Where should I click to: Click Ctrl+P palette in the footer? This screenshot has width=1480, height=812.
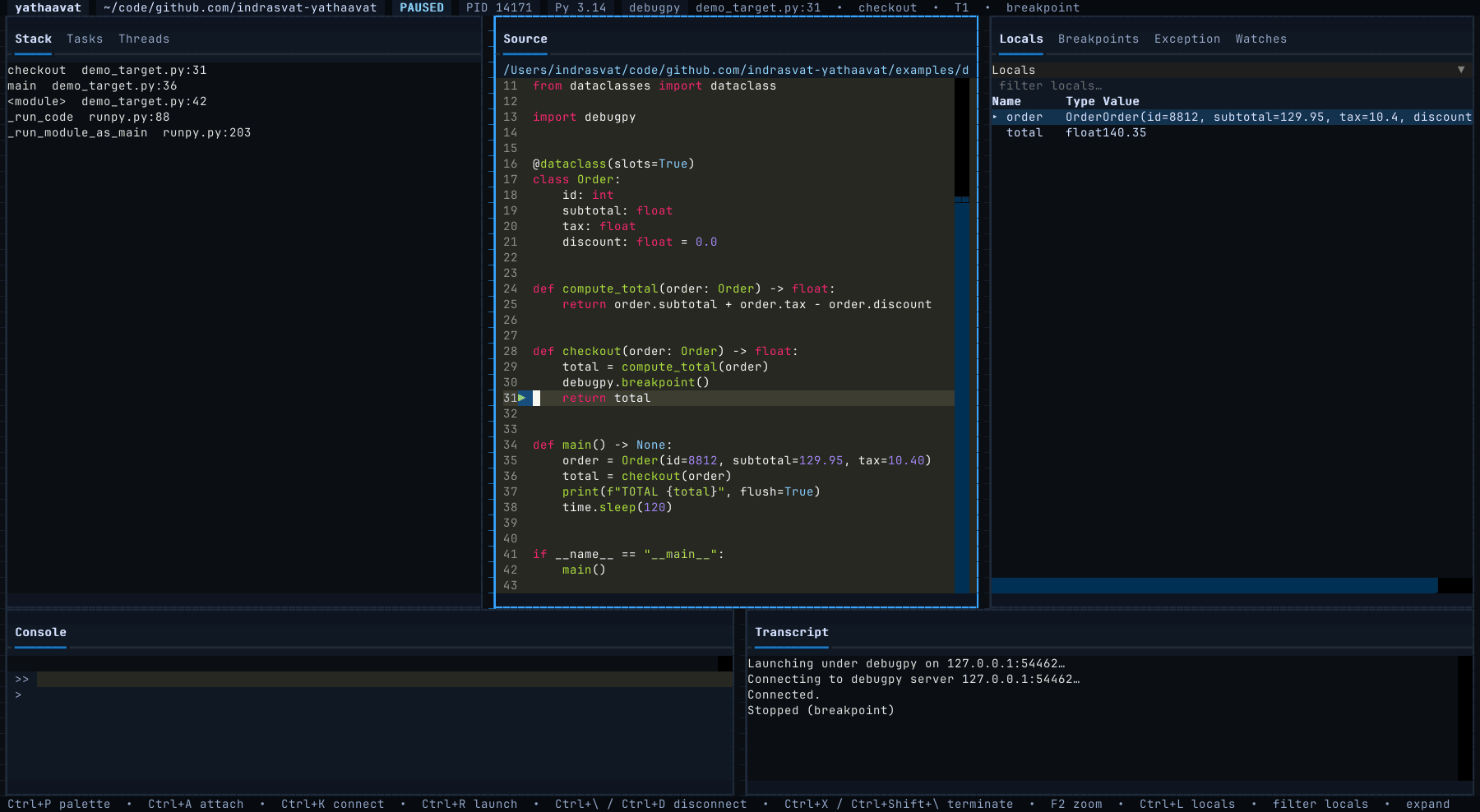[x=59, y=804]
